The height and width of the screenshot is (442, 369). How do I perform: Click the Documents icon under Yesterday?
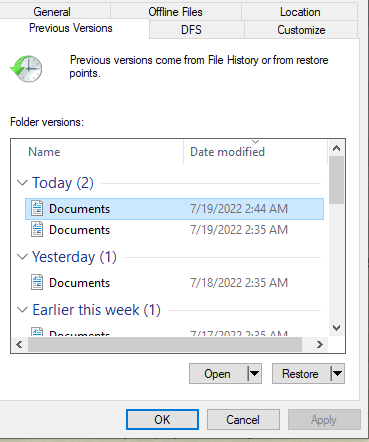(37, 282)
